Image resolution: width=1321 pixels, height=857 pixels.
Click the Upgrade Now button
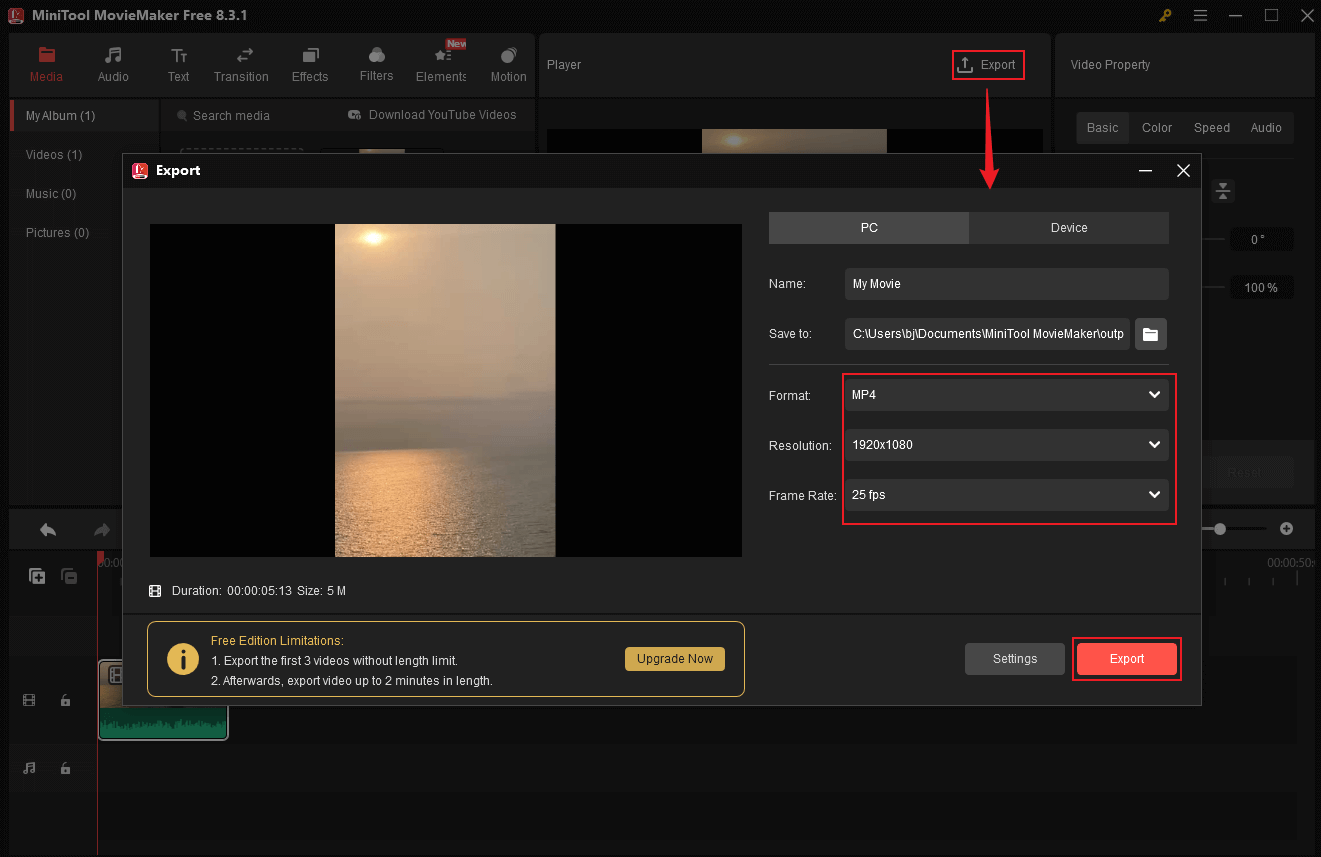(674, 658)
